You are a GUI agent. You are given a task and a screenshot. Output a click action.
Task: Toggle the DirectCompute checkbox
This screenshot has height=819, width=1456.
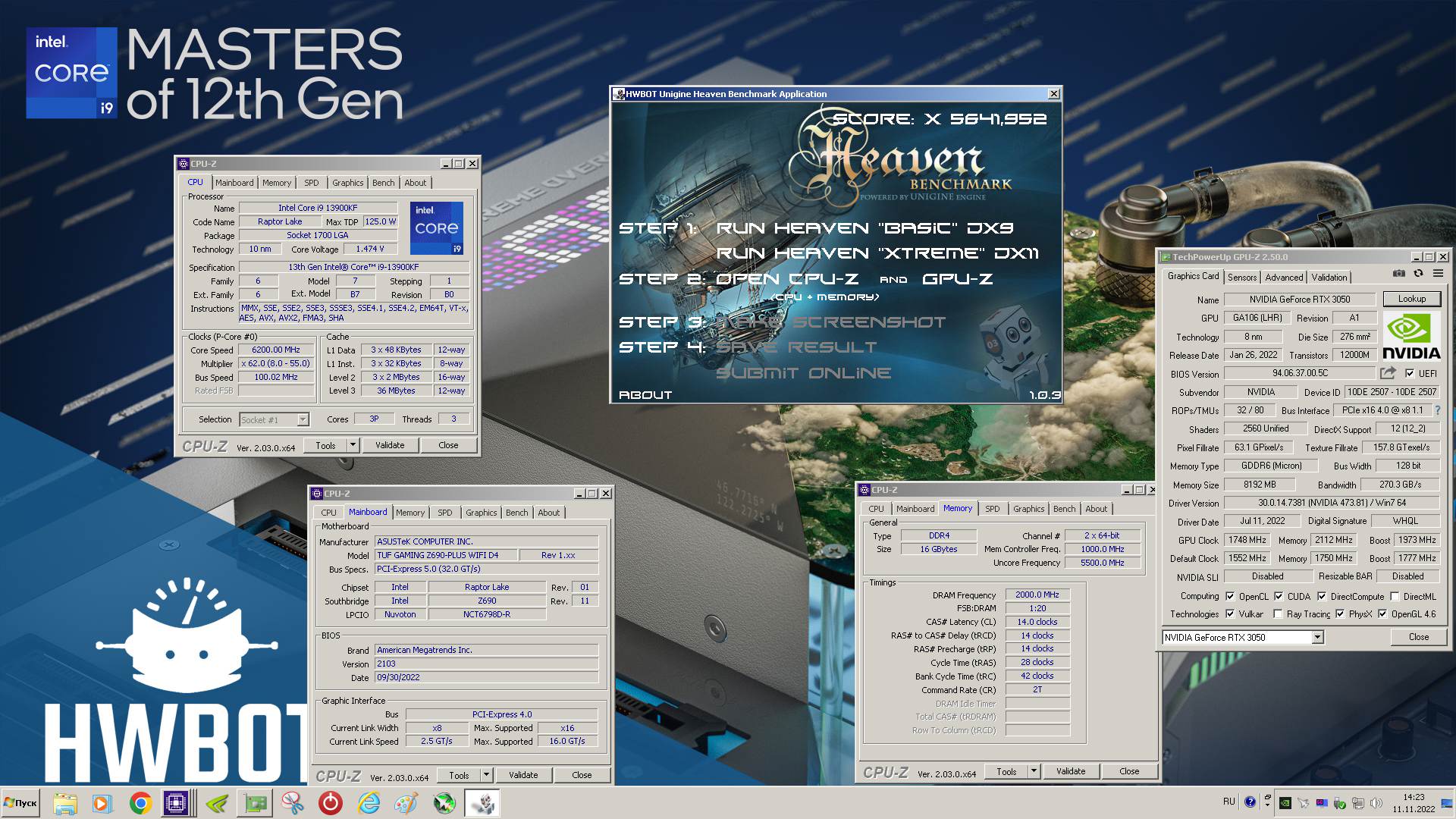(x=1322, y=596)
